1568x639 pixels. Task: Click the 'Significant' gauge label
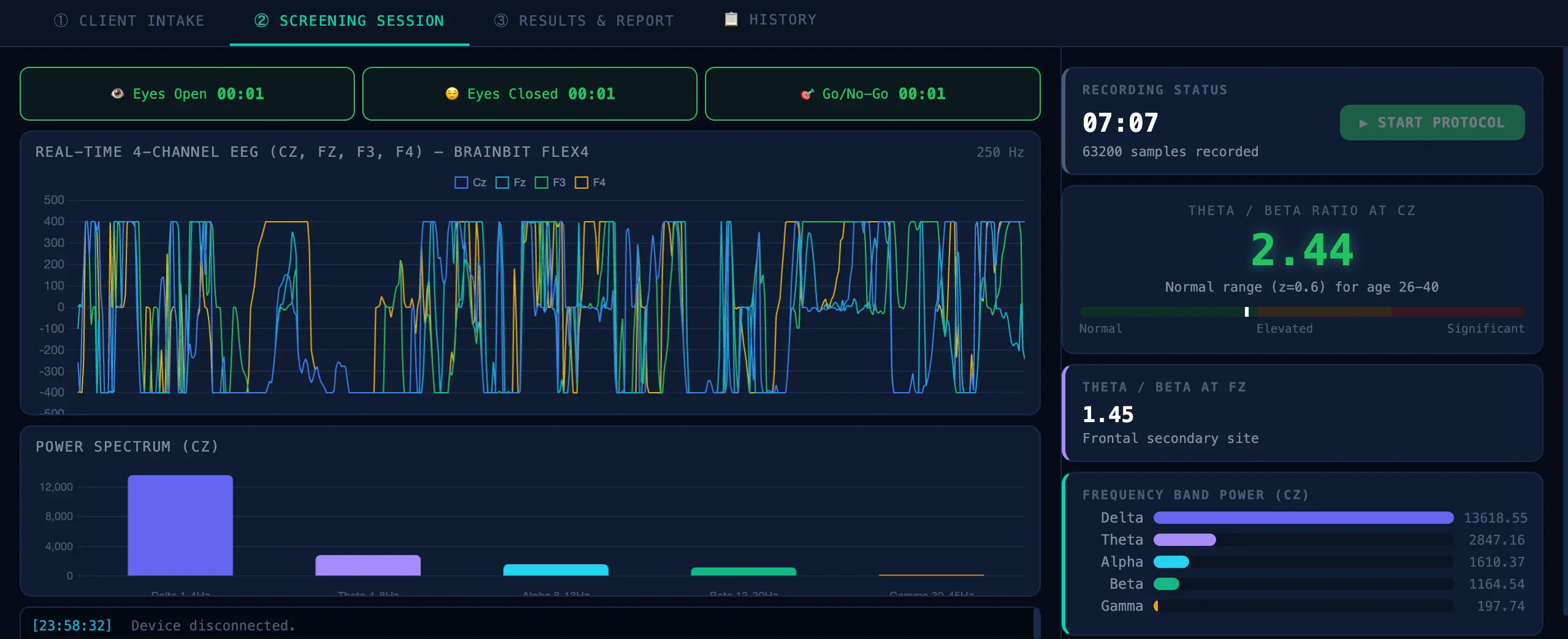pos(1485,328)
